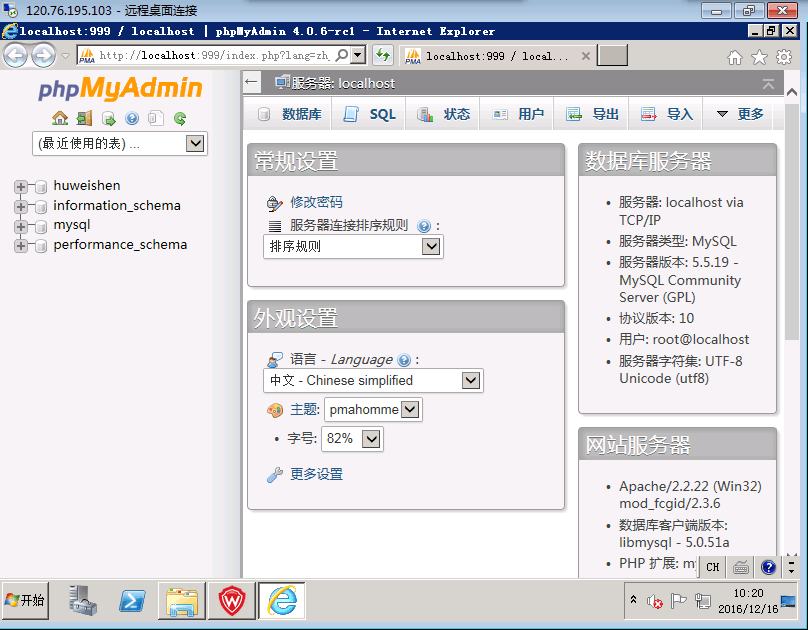Click the CH input language indicator
The width and height of the screenshot is (808, 630).
coord(713,567)
